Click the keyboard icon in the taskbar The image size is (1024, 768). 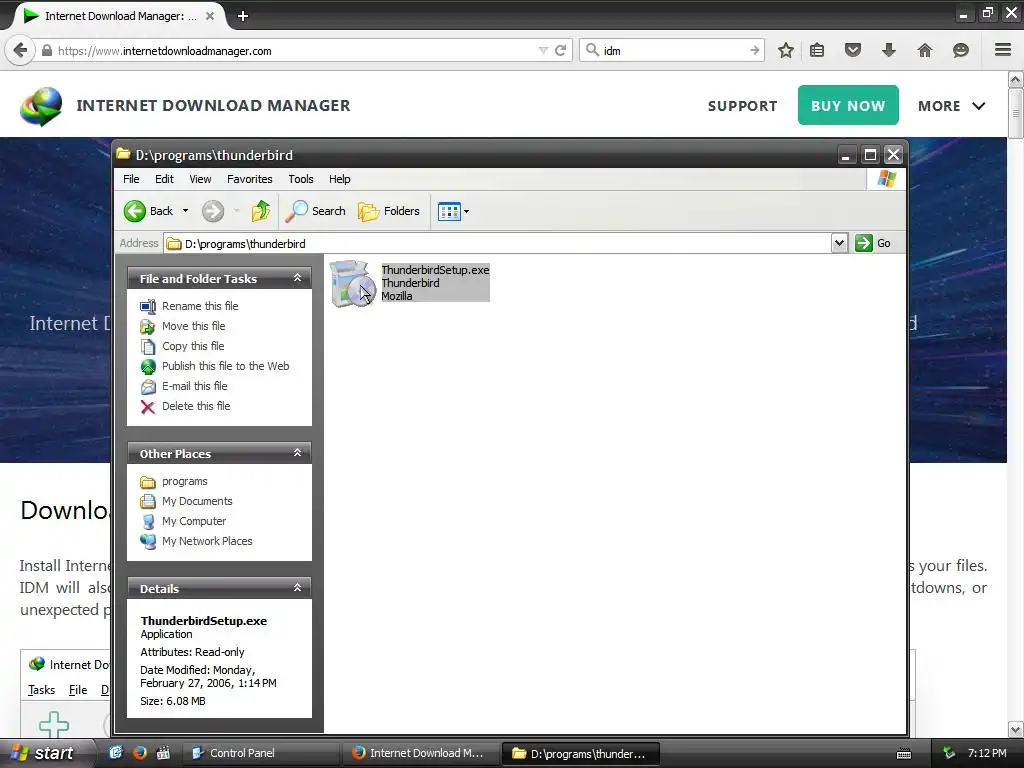(x=904, y=754)
